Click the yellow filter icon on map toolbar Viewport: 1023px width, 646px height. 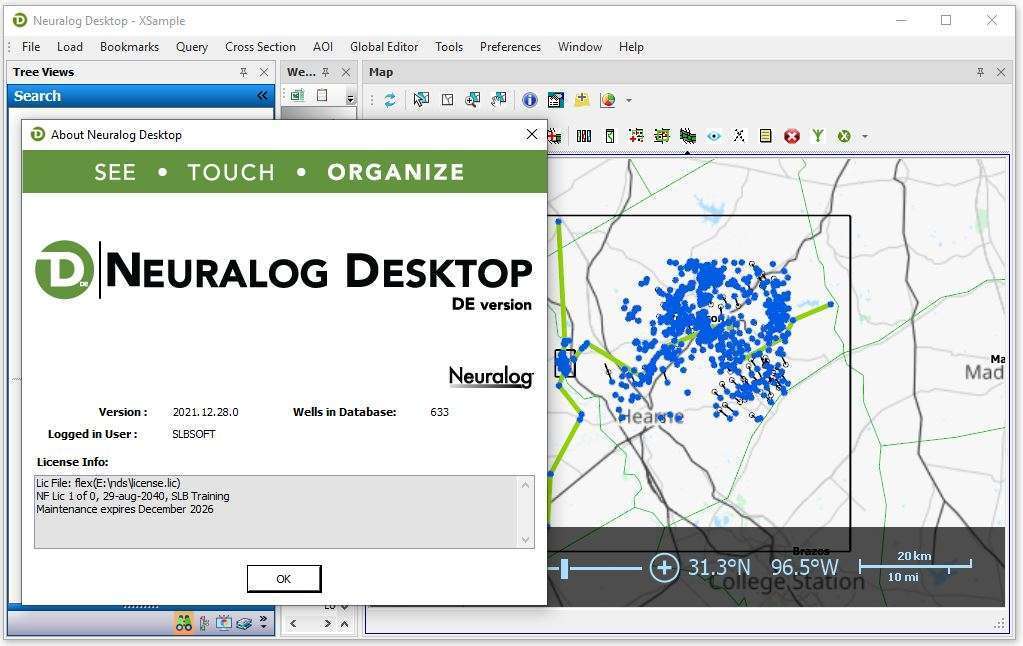click(x=818, y=135)
